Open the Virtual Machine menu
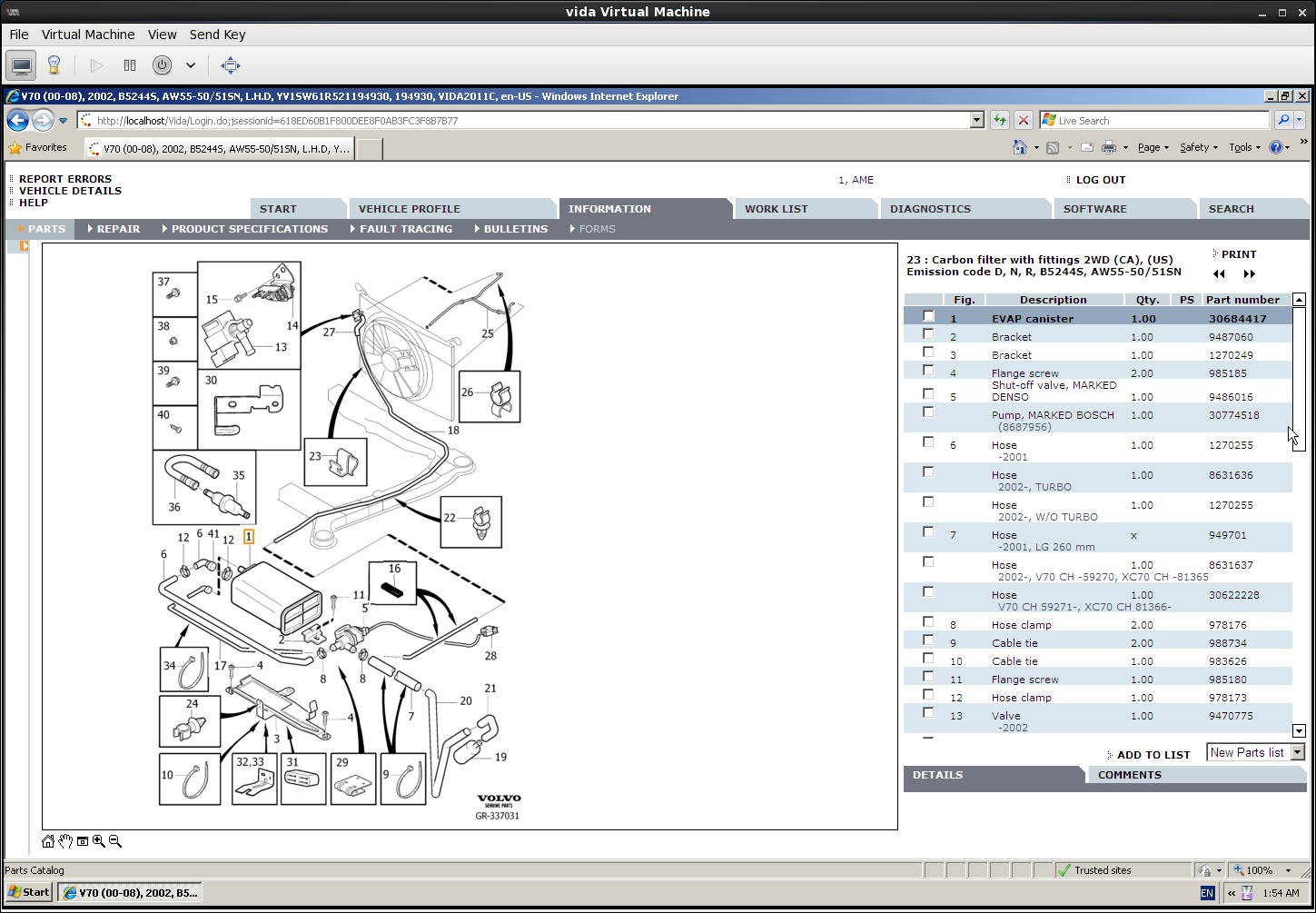The height and width of the screenshot is (913, 1316). pyautogui.click(x=88, y=35)
